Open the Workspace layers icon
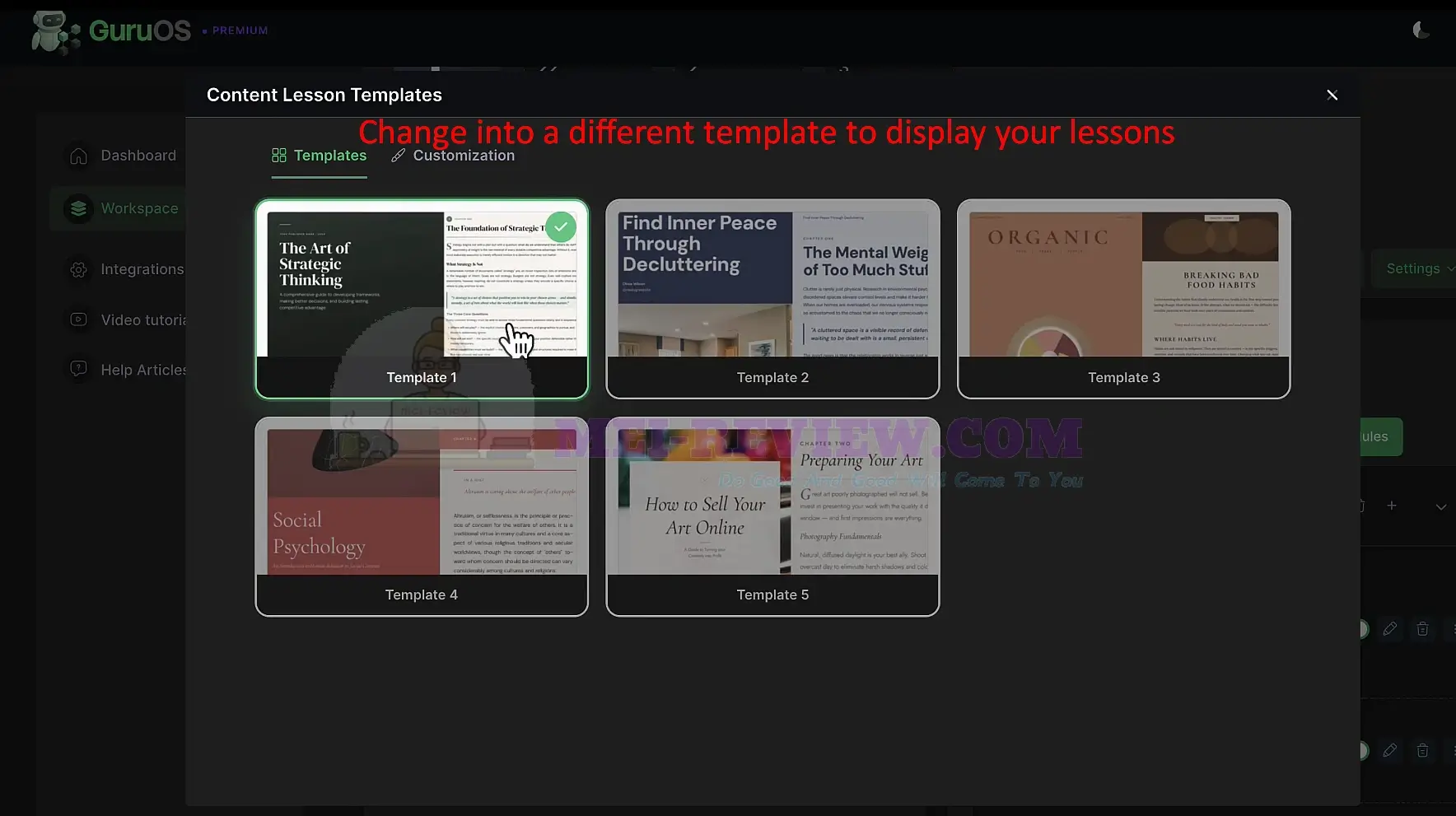The image size is (1456, 816). coord(78,208)
